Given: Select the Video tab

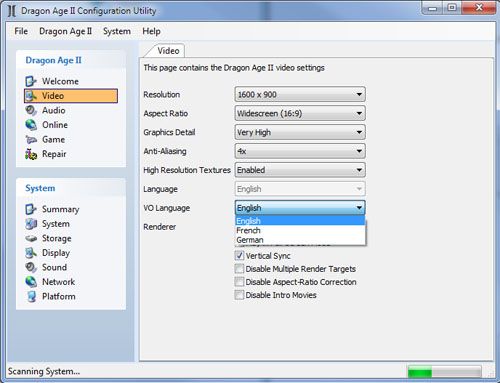Looking at the screenshot, I should (168, 51).
